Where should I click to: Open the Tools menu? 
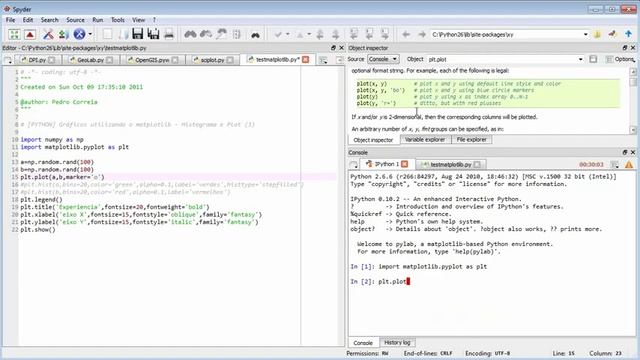[118, 20]
